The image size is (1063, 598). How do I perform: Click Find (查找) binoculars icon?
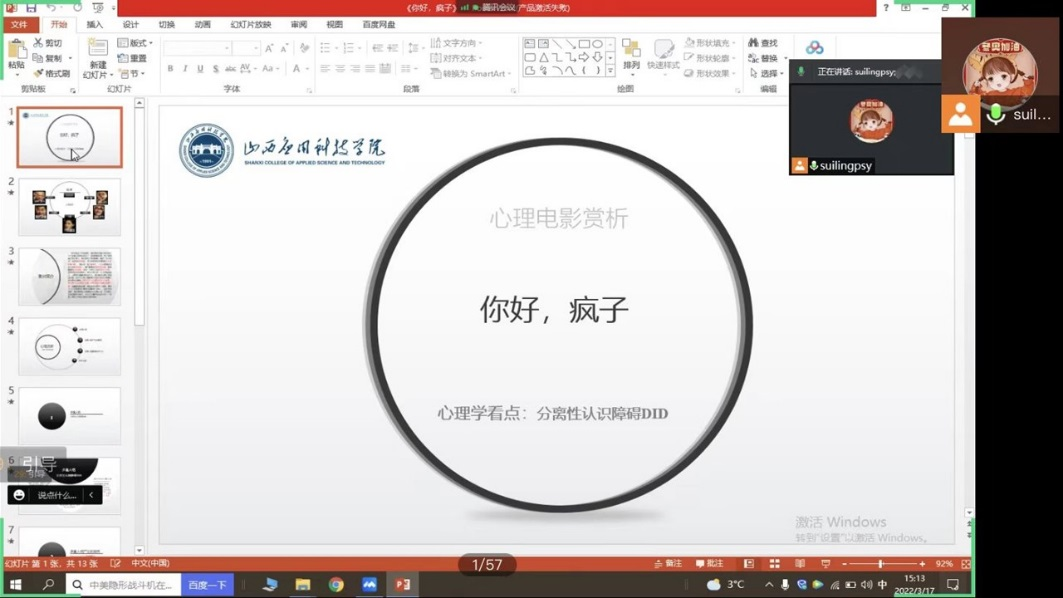click(x=753, y=43)
